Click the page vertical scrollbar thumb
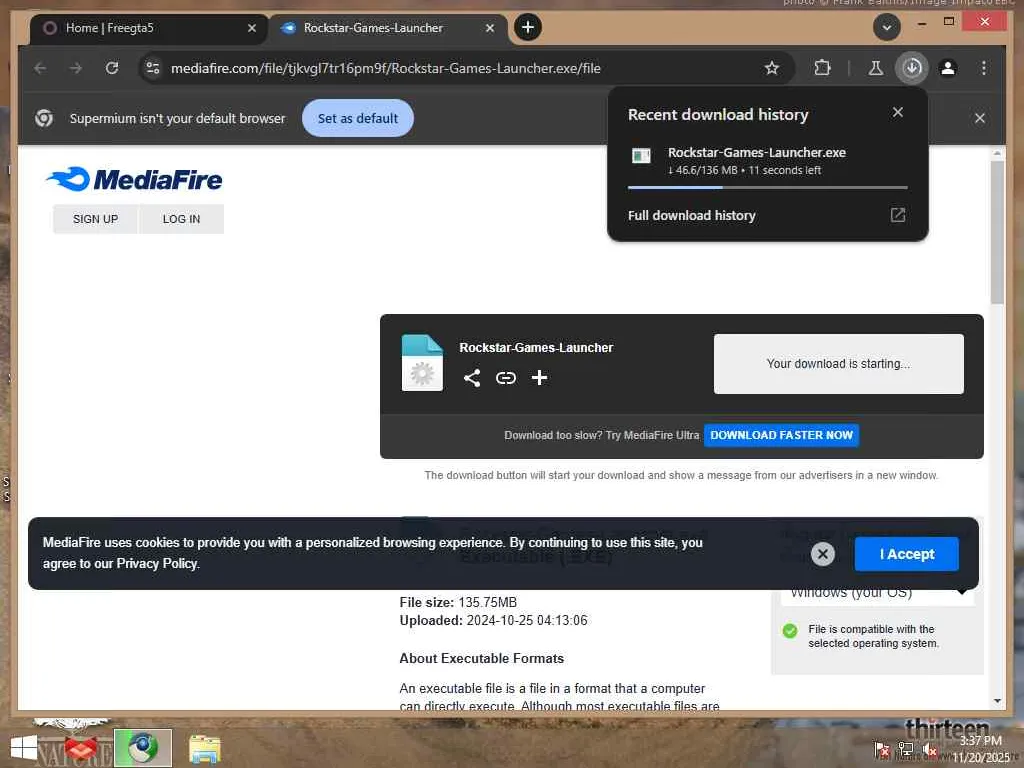The width and height of the screenshot is (1024, 768). [997, 232]
